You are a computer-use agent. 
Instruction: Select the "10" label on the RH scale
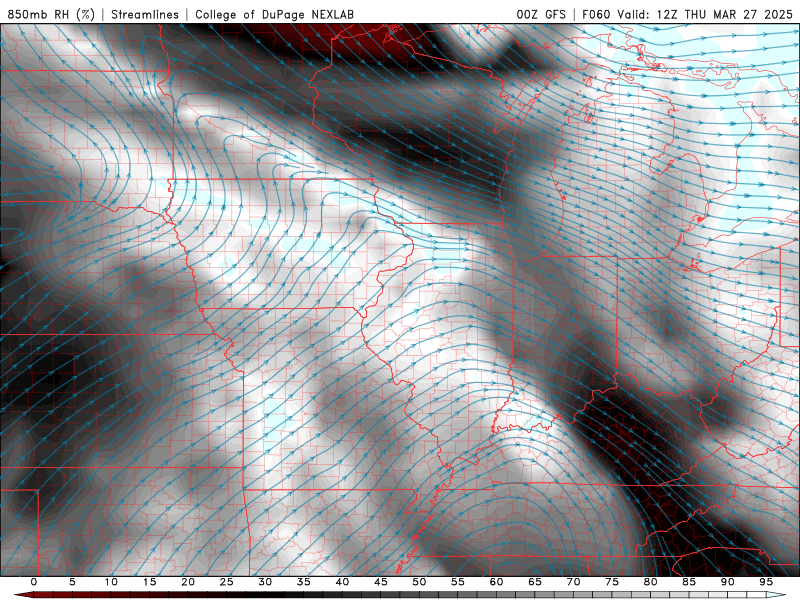pyautogui.click(x=111, y=582)
